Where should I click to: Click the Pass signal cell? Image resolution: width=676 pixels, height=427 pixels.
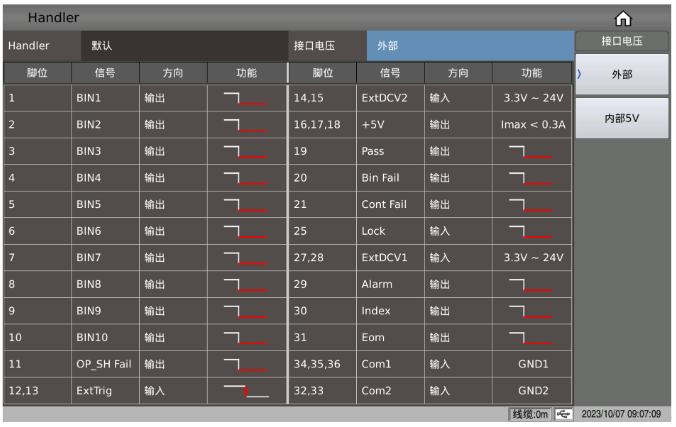coord(391,151)
